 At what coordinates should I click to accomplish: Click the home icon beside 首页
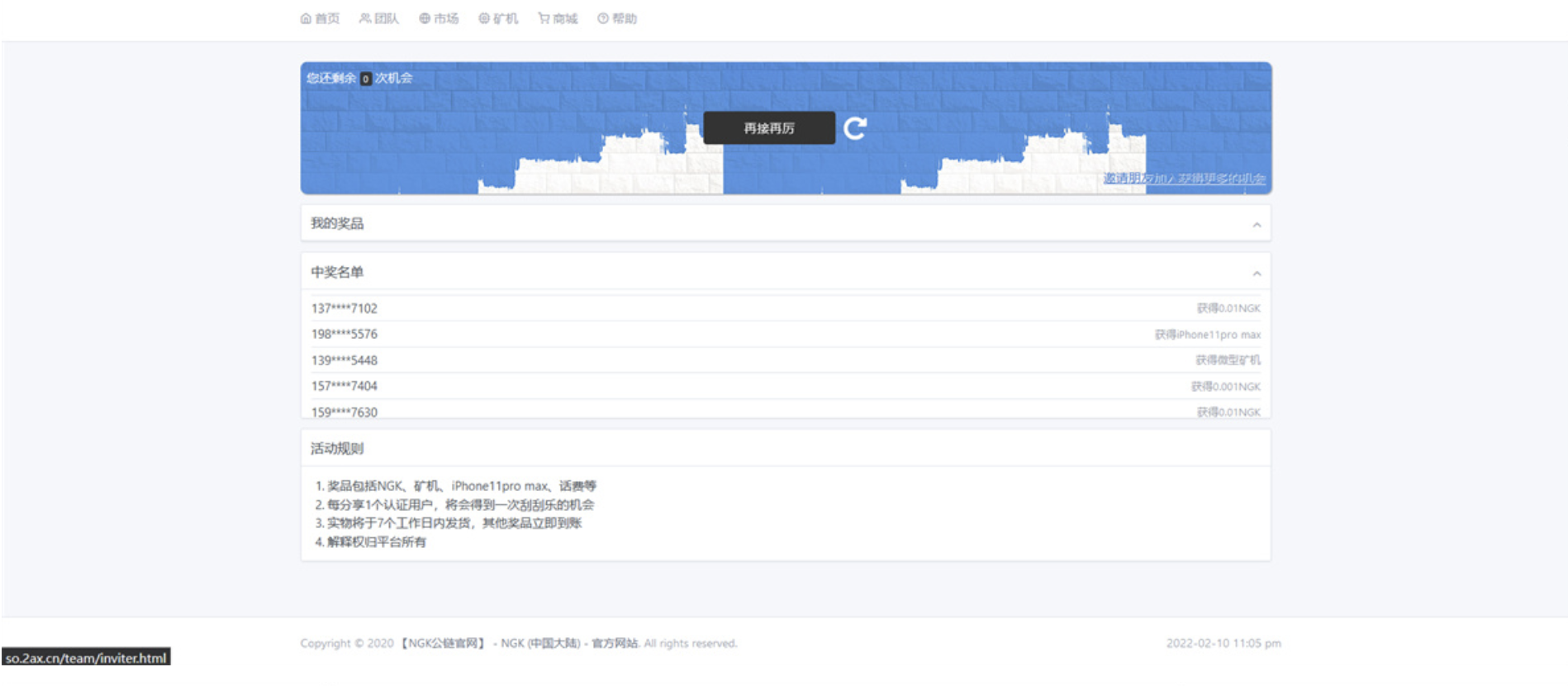pyautogui.click(x=306, y=18)
